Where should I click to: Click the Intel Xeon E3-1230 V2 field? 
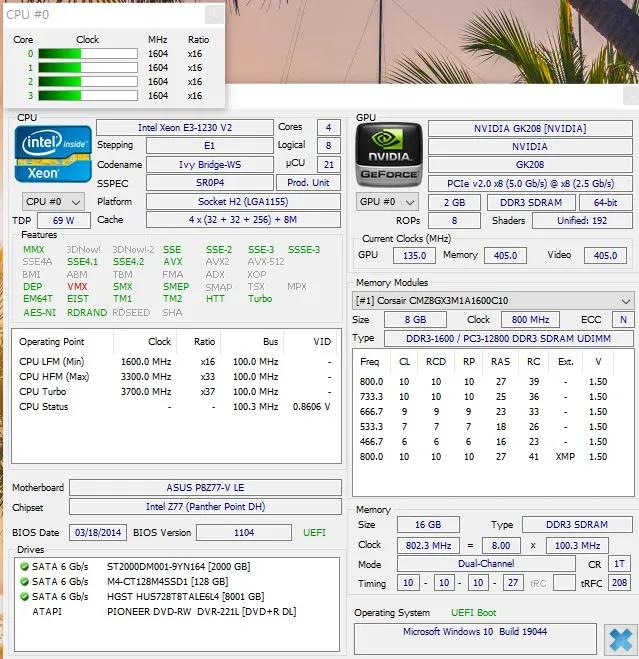(x=185, y=128)
